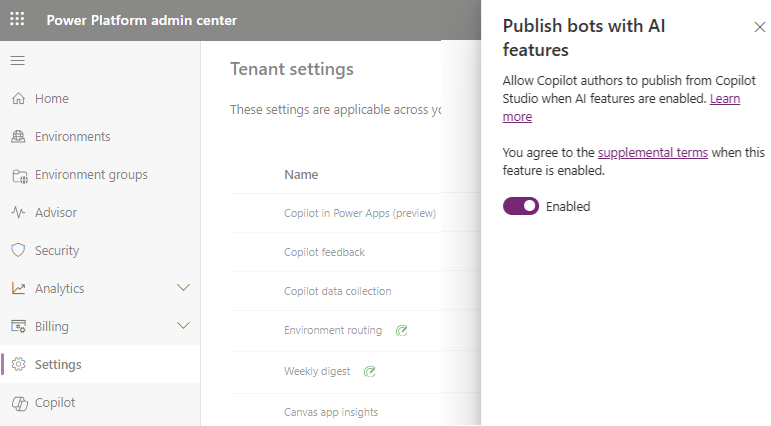
Task: Click the Environments icon in sidebar
Action: (18, 137)
